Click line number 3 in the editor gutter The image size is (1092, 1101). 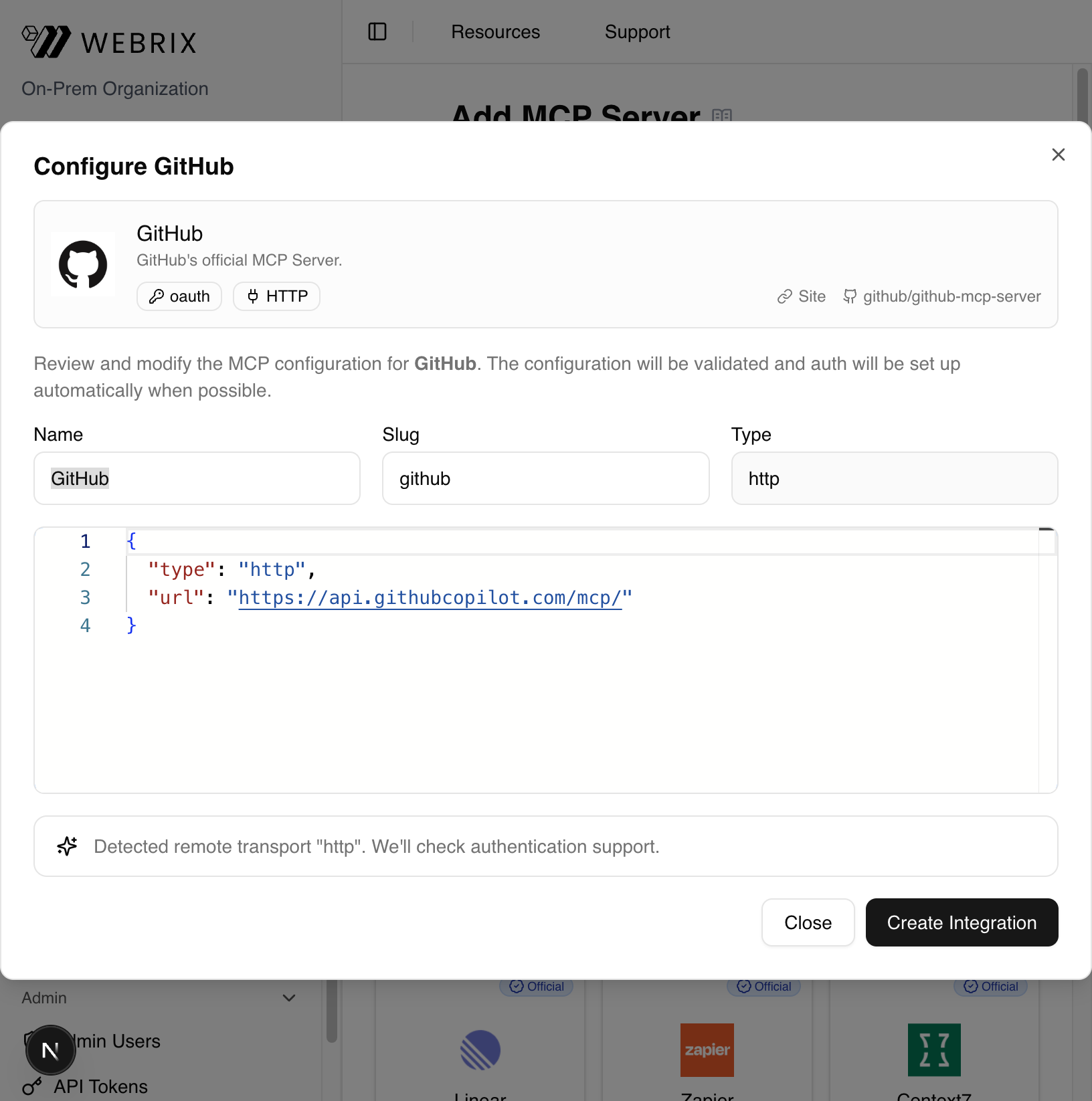tap(85, 597)
